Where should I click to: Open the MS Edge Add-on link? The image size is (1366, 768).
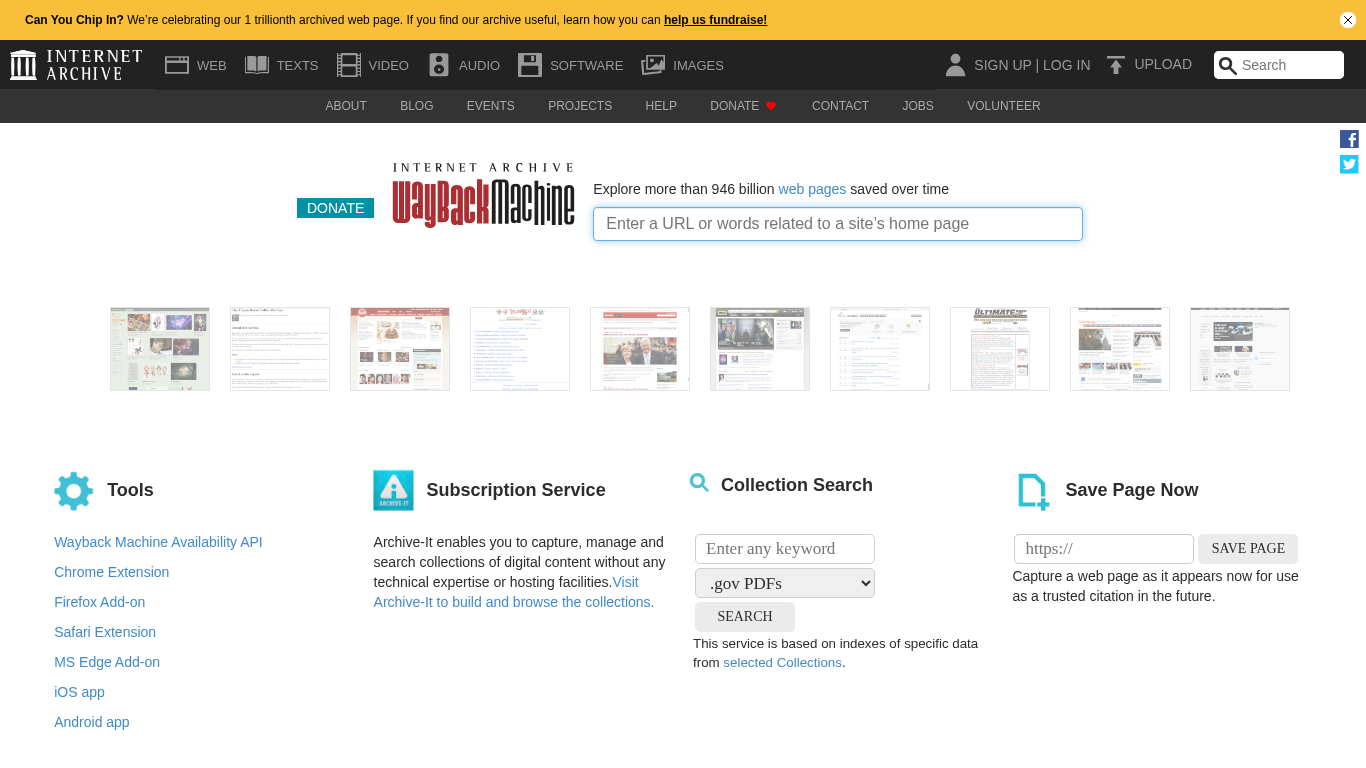click(107, 662)
